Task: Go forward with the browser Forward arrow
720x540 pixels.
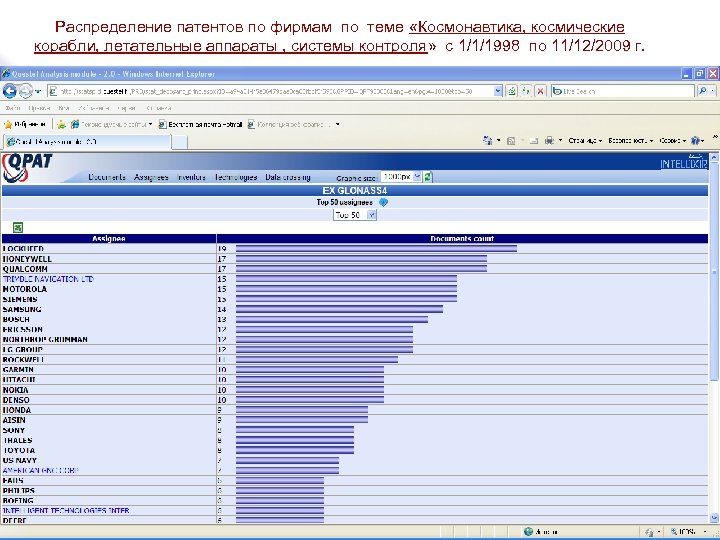Action: pos(25,91)
